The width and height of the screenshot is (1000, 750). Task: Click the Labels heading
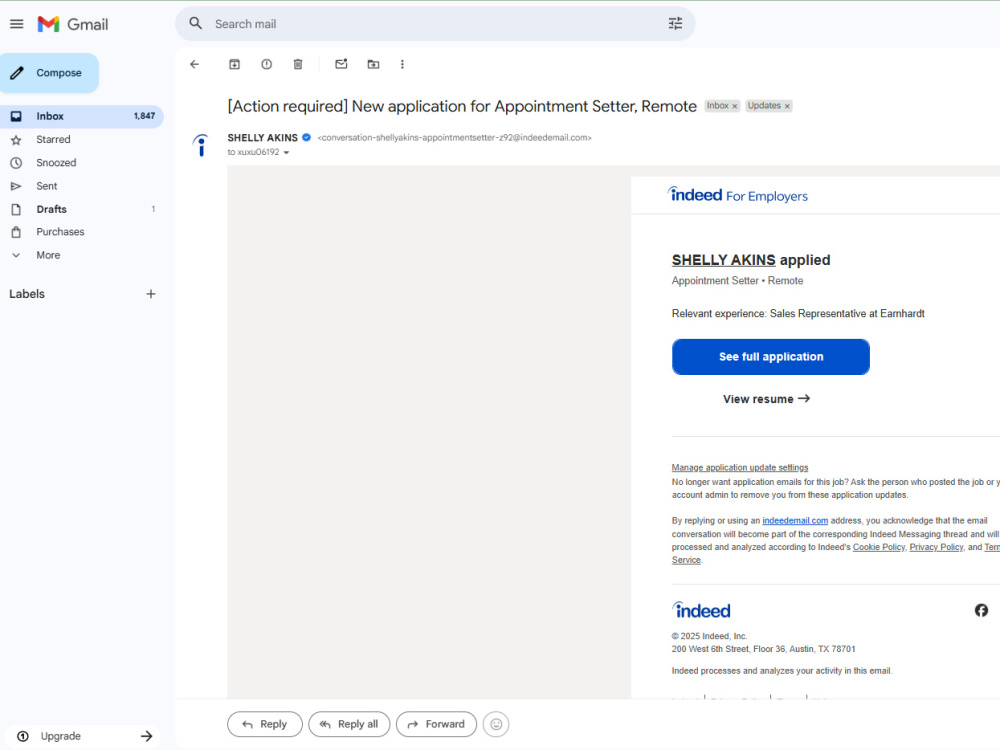pyautogui.click(x=27, y=294)
